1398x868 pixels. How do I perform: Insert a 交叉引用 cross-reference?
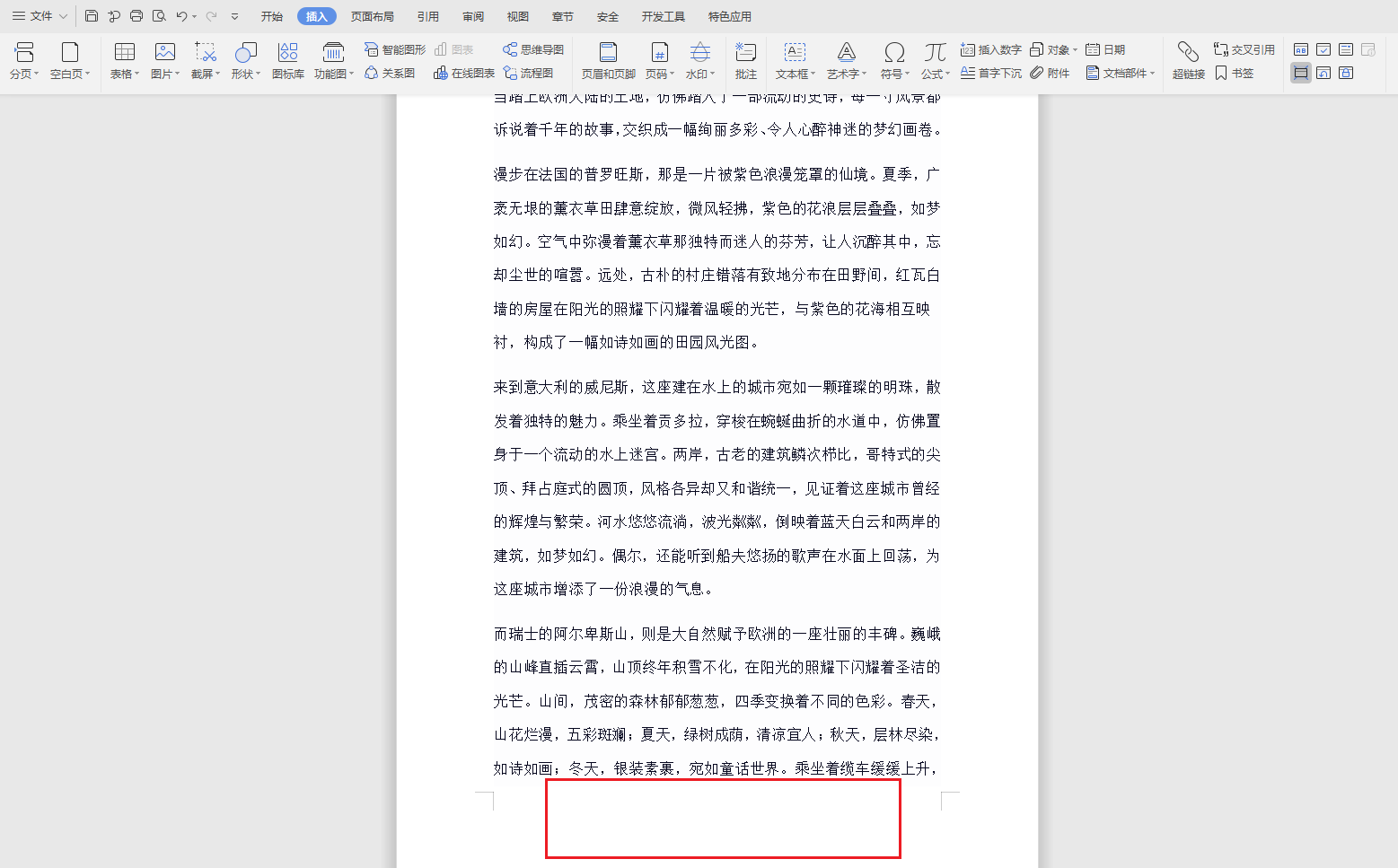1244,49
